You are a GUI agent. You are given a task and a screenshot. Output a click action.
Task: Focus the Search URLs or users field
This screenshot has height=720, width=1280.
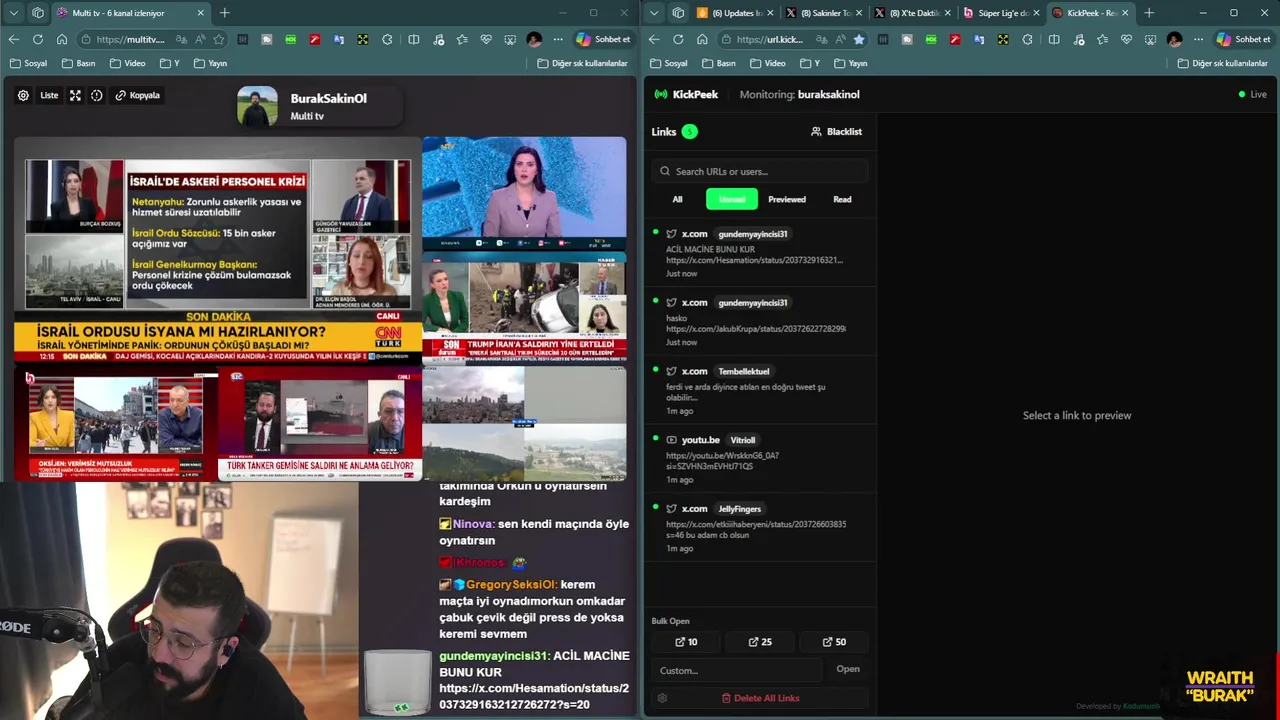click(760, 171)
